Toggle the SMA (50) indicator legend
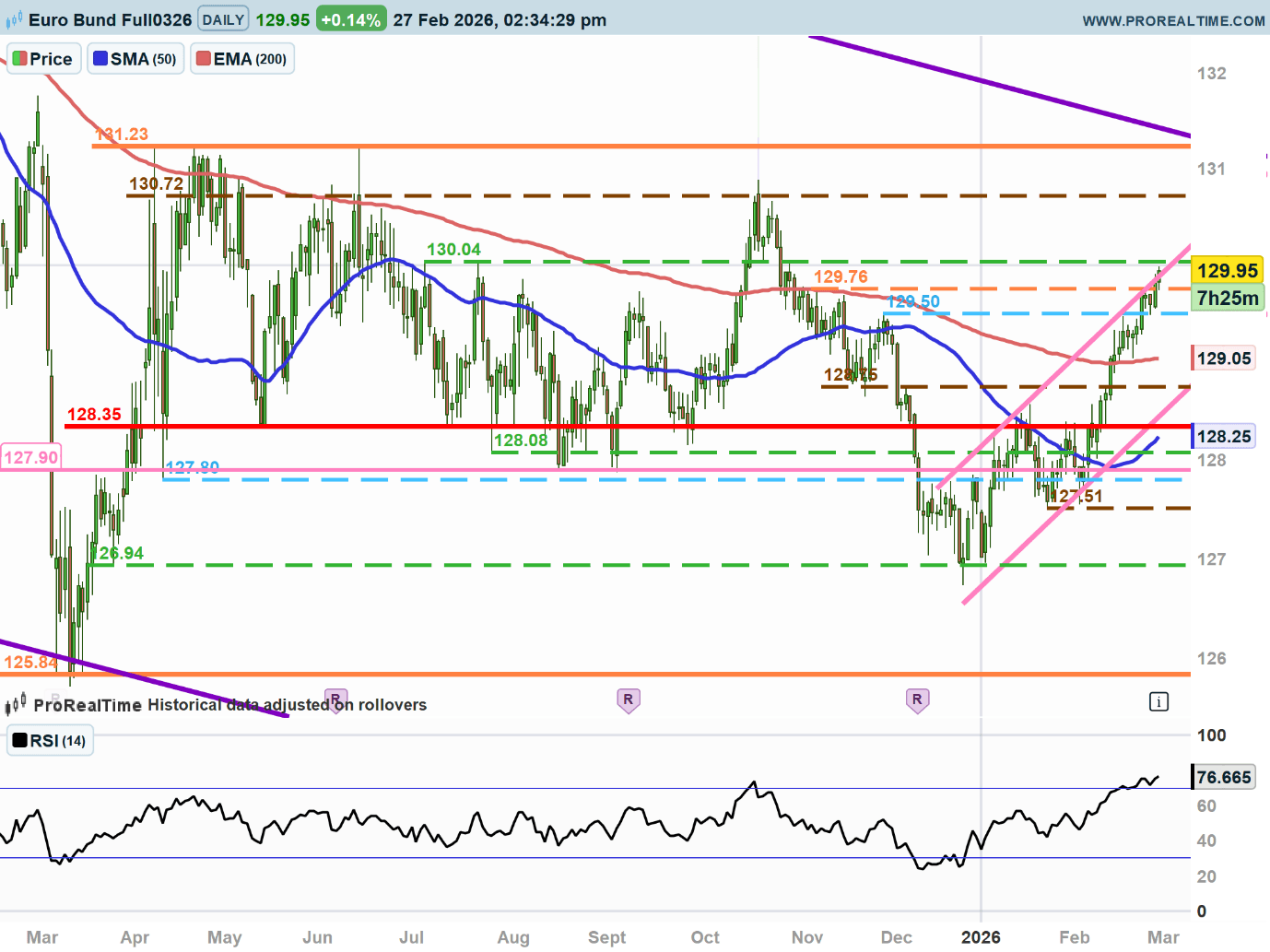This screenshot has width=1270, height=952. (135, 59)
